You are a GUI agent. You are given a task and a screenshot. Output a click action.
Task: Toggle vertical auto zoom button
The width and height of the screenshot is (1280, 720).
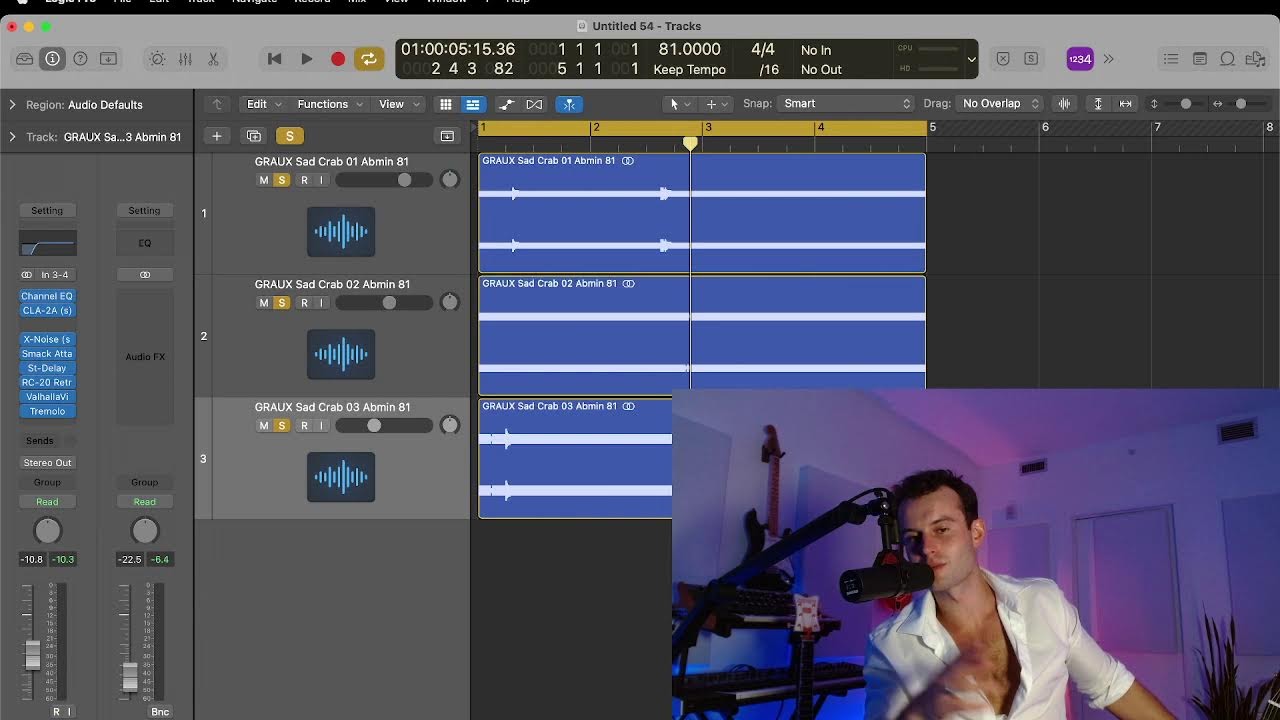pyautogui.click(x=1098, y=104)
